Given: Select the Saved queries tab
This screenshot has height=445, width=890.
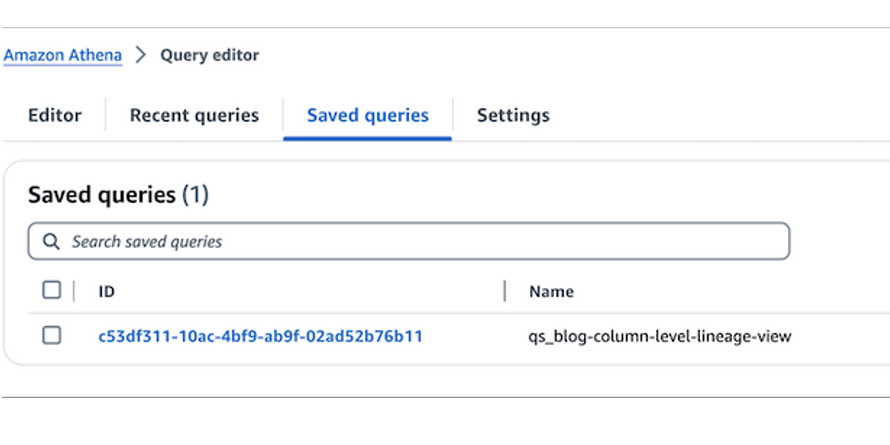Looking at the screenshot, I should pos(368,115).
